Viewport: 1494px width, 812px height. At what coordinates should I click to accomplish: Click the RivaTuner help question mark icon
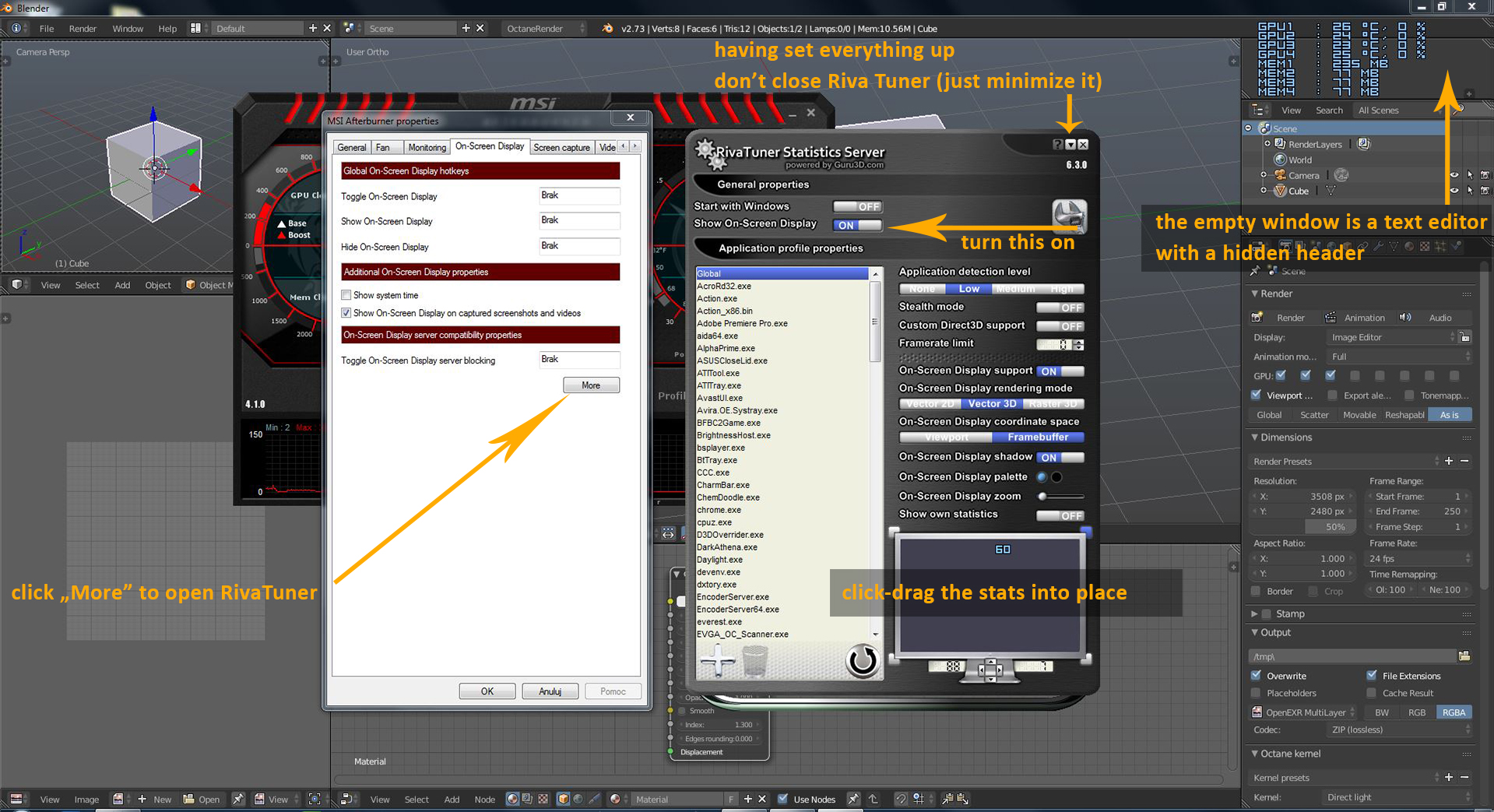(x=1057, y=145)
